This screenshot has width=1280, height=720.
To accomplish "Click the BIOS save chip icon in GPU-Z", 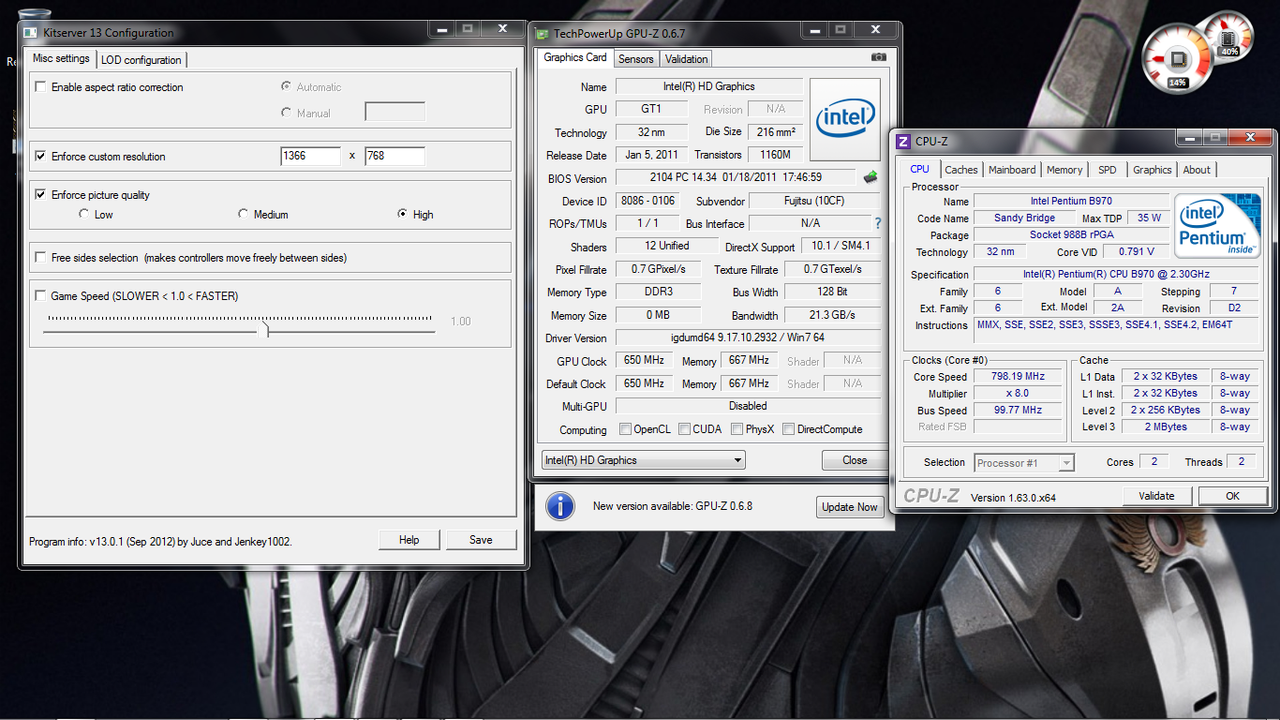I will pos(870,178).
